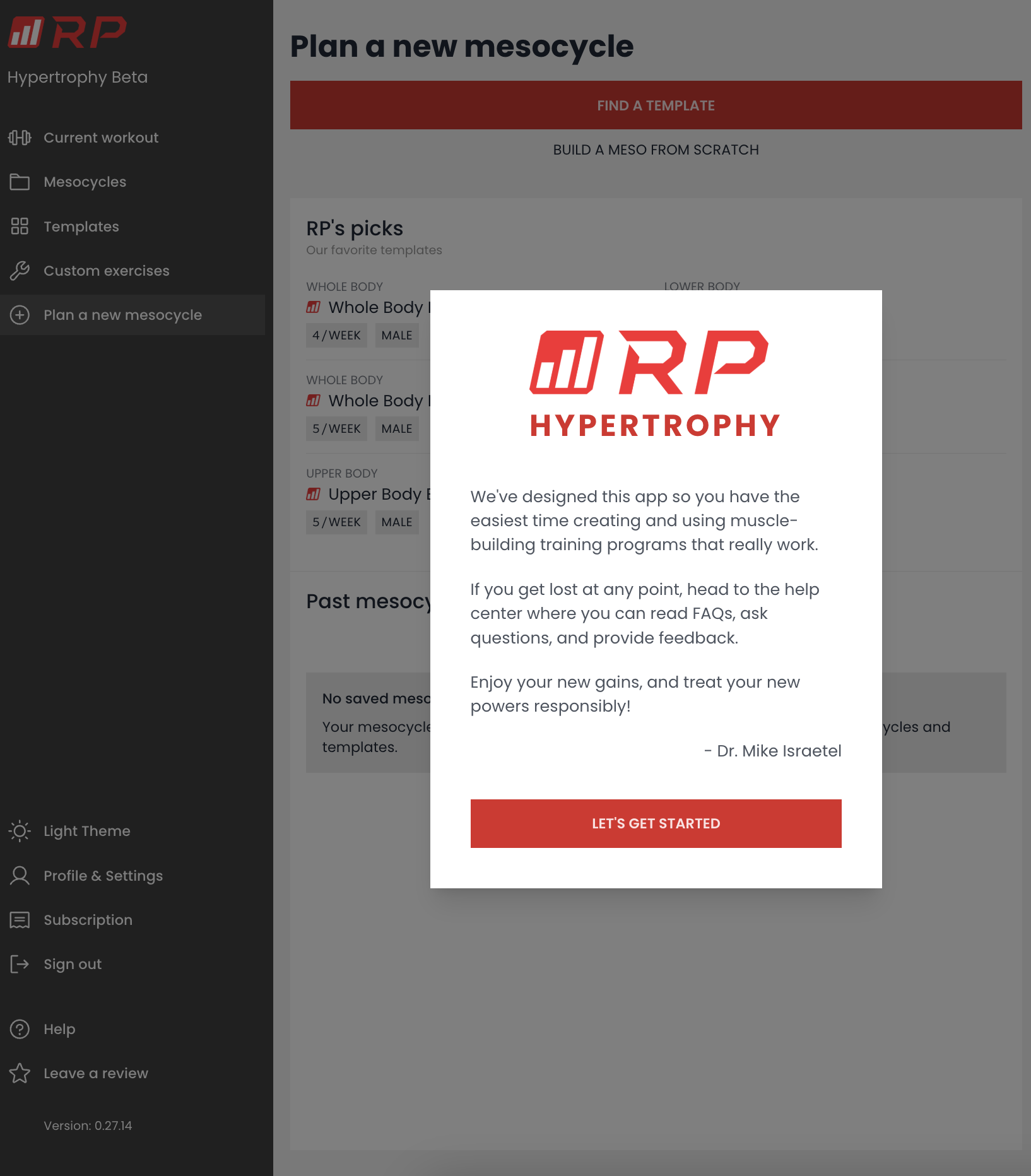Click the Templates grid icon
This screenshot has height=1176, width=1031.
(x=20, y=226)
